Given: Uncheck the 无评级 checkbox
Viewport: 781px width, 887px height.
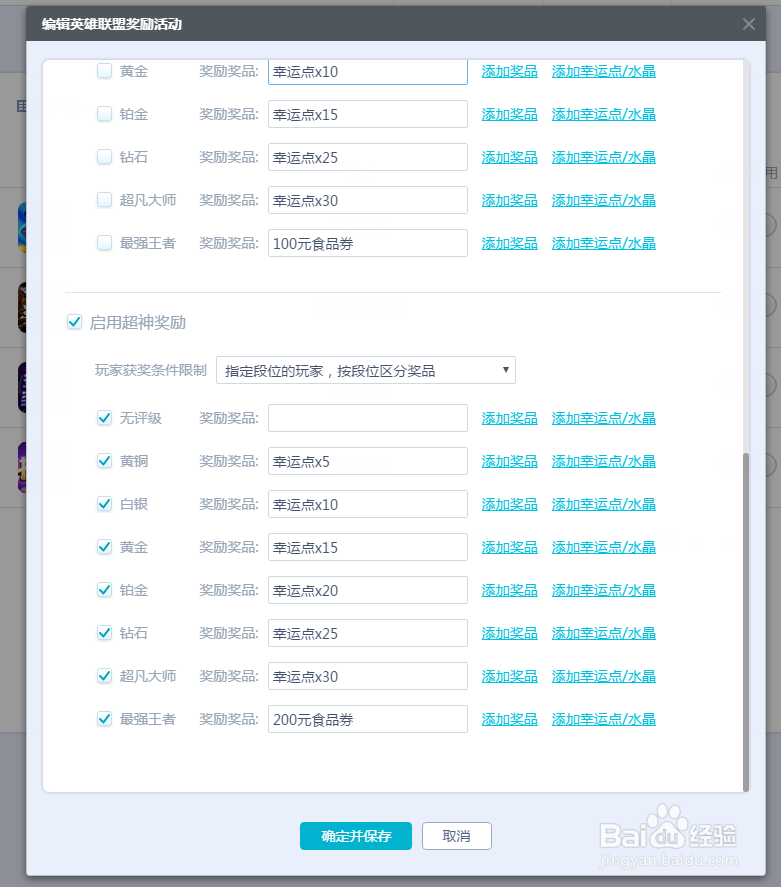Looking at the screenshot, I should (105, 418).
